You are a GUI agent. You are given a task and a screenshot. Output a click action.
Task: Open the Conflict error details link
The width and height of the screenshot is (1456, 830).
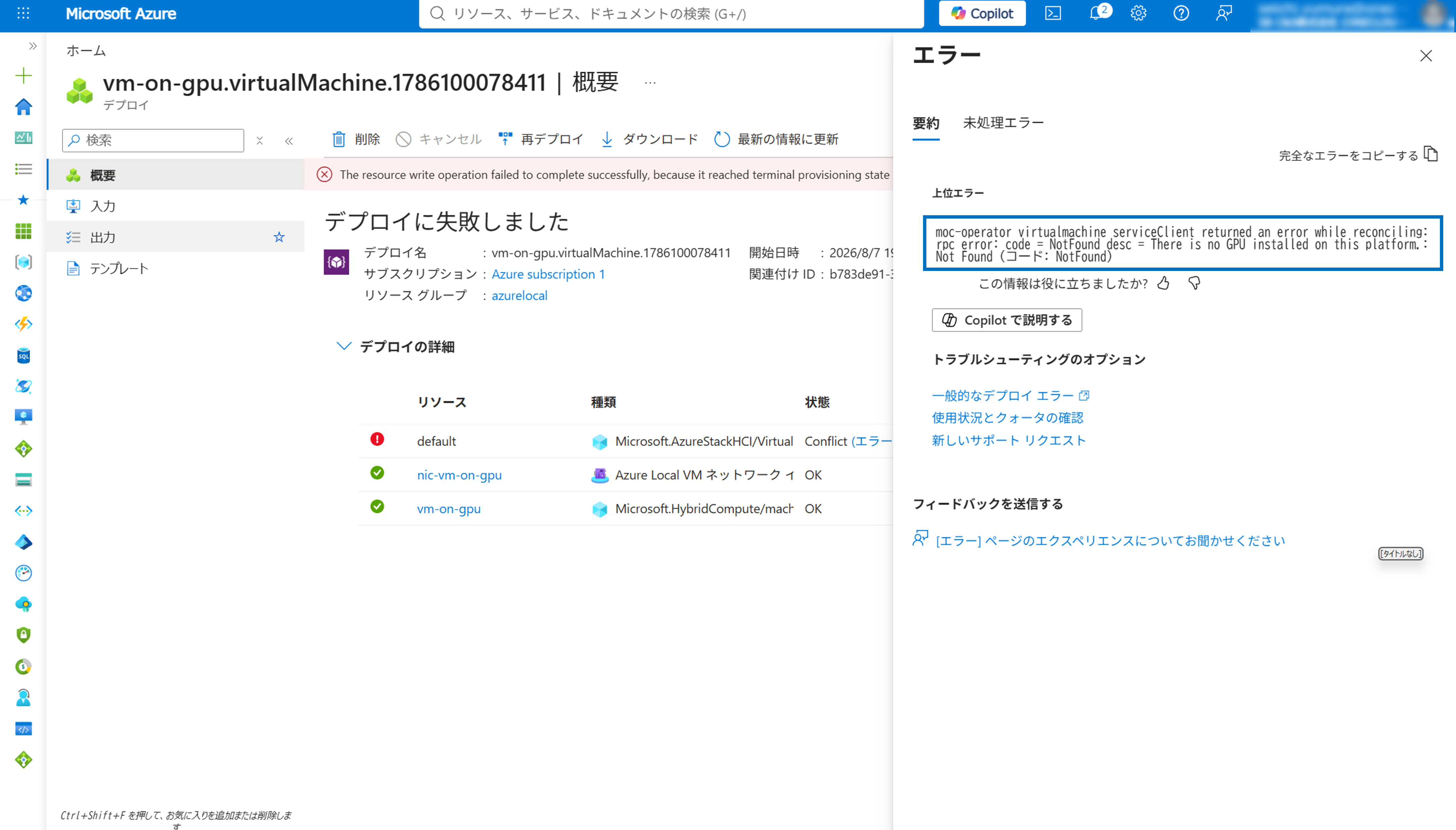pos(871,441)
